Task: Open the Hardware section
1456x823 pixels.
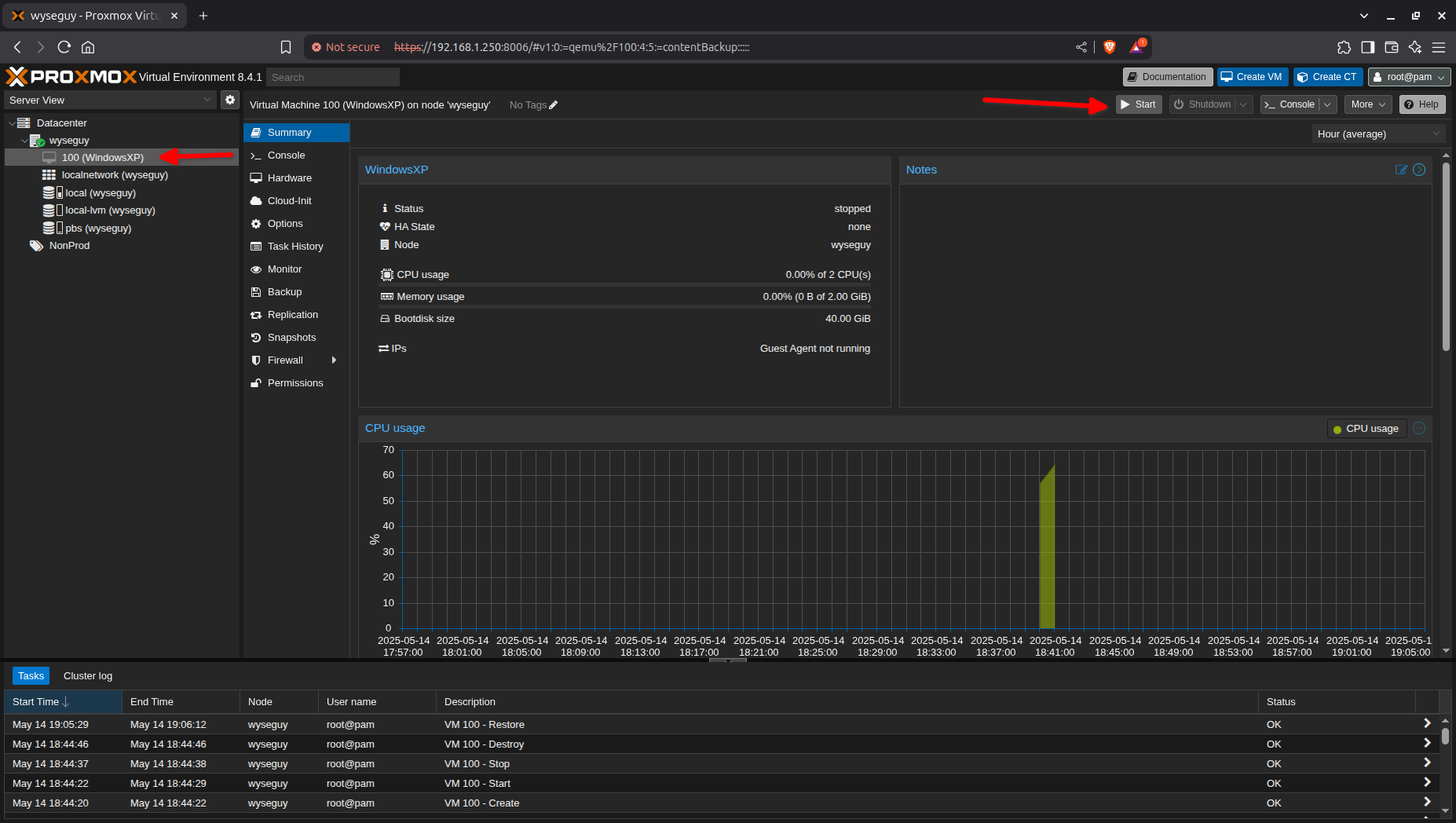Action: point(296,178)
